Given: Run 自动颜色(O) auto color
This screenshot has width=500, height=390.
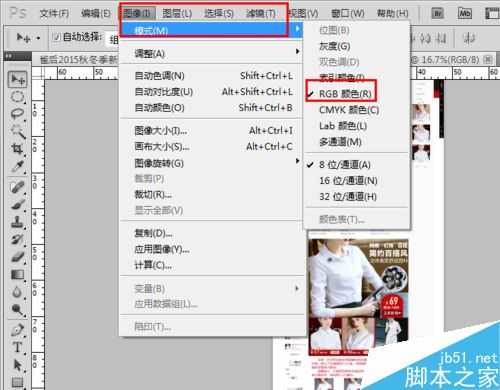Looking at the screenshot, I should tap(211, 108).
